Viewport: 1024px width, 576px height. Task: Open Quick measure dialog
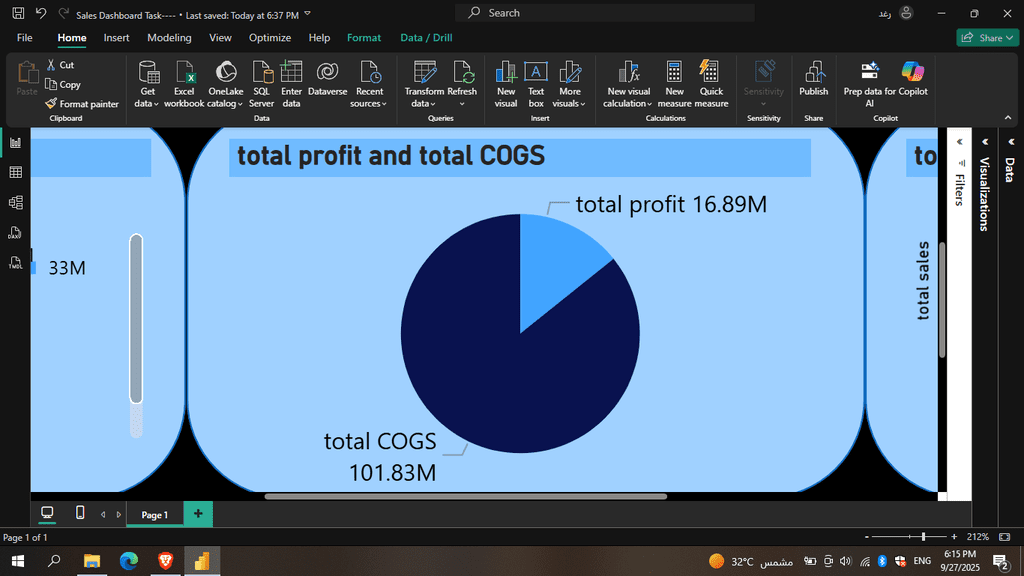(x=711, y=84)
